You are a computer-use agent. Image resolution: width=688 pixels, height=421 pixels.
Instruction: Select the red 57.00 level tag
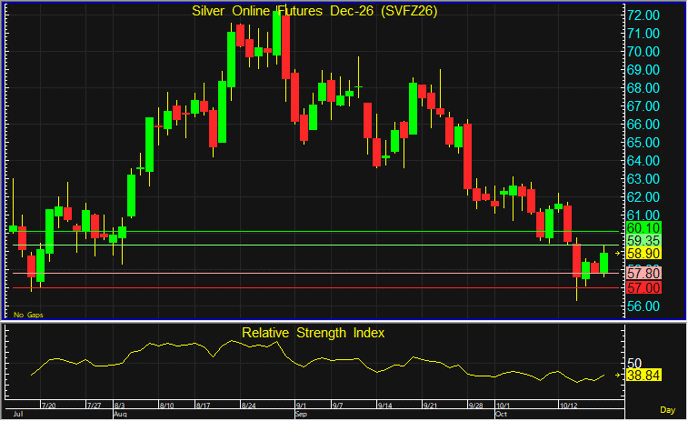[644, 288]
